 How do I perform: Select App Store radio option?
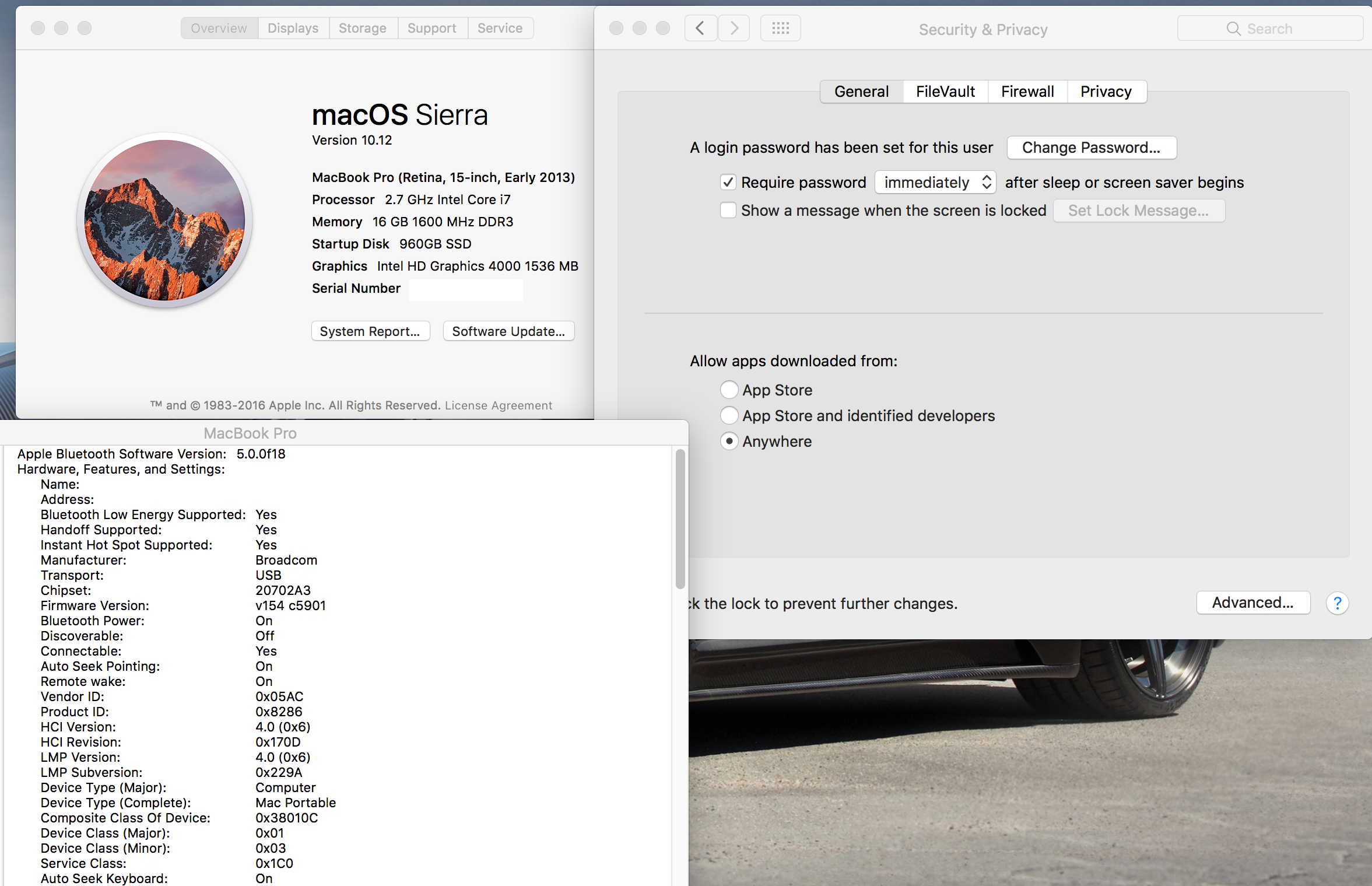[729, 390]
